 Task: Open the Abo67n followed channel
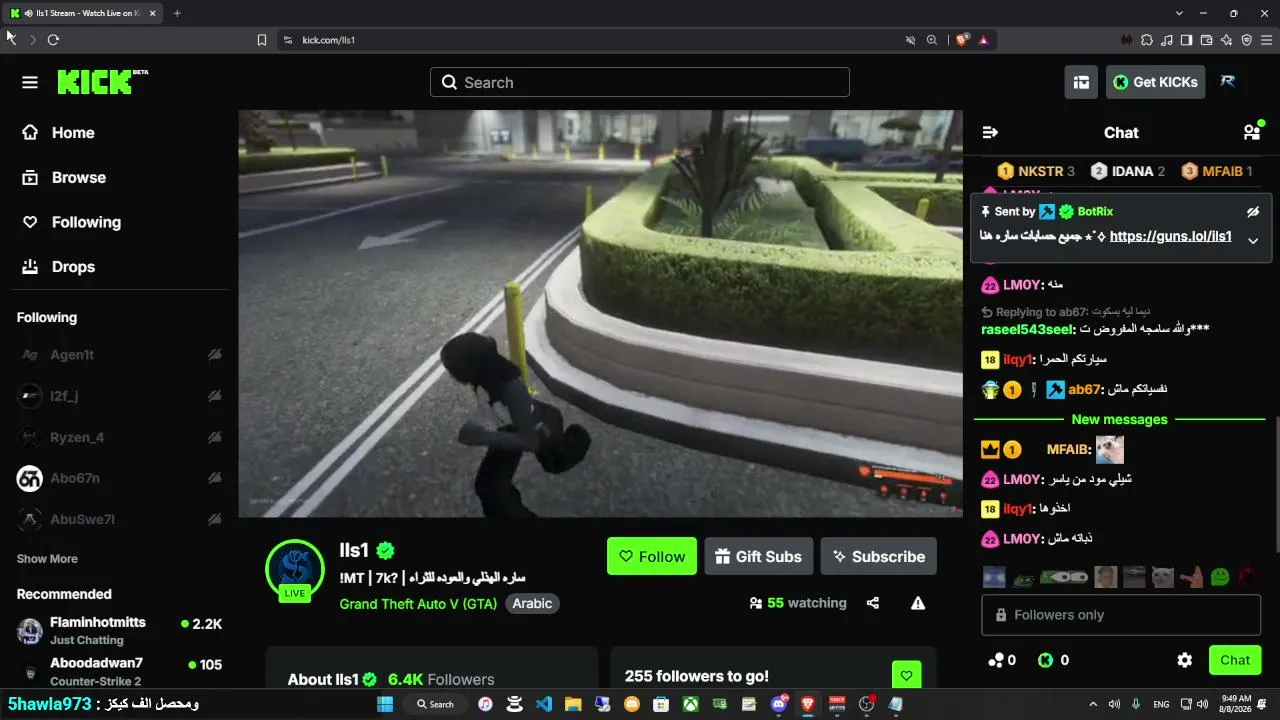(x=119, y=478)
